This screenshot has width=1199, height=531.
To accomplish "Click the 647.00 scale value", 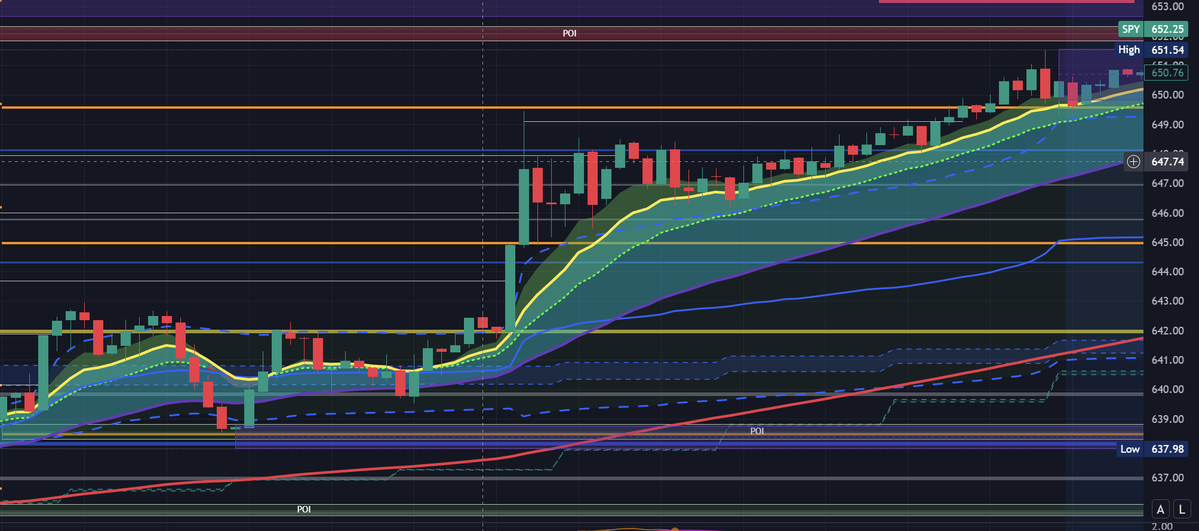I will 1168,184.
